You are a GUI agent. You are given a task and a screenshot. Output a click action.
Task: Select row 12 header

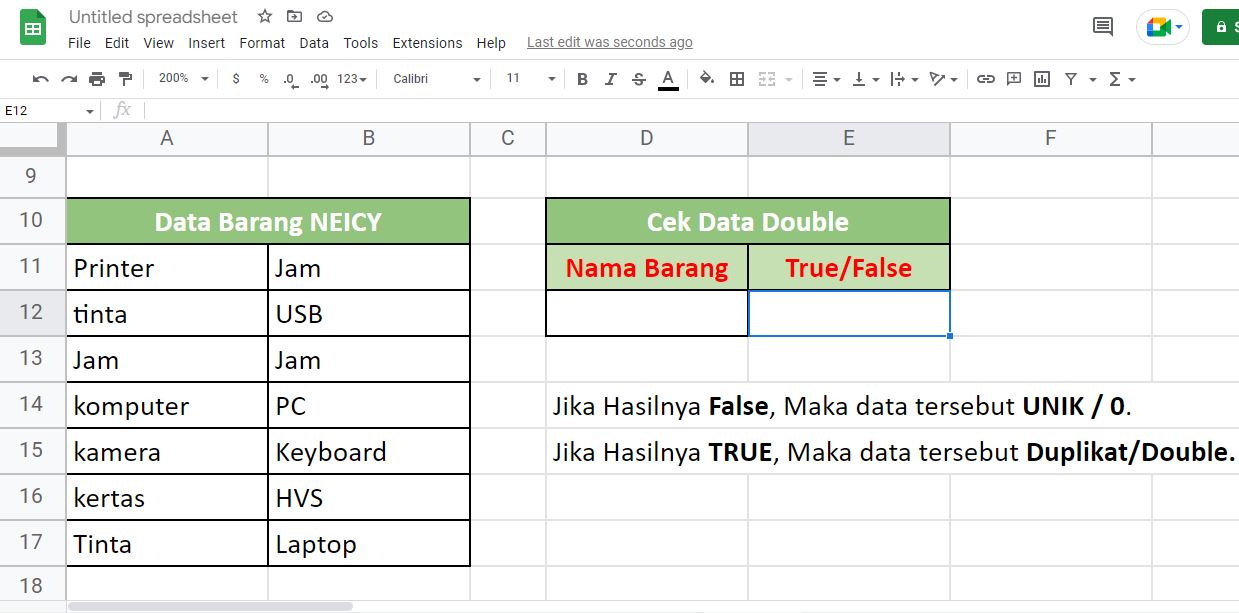click(32, 313)
